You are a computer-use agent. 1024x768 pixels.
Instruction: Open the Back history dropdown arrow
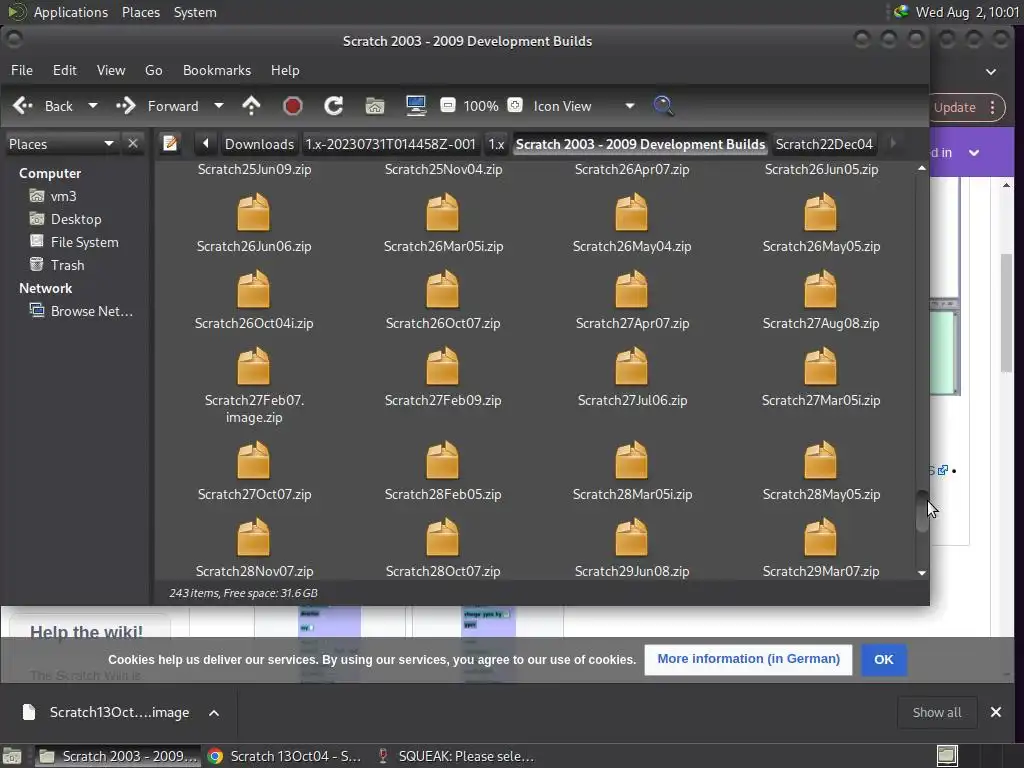(x=93, y=106)
